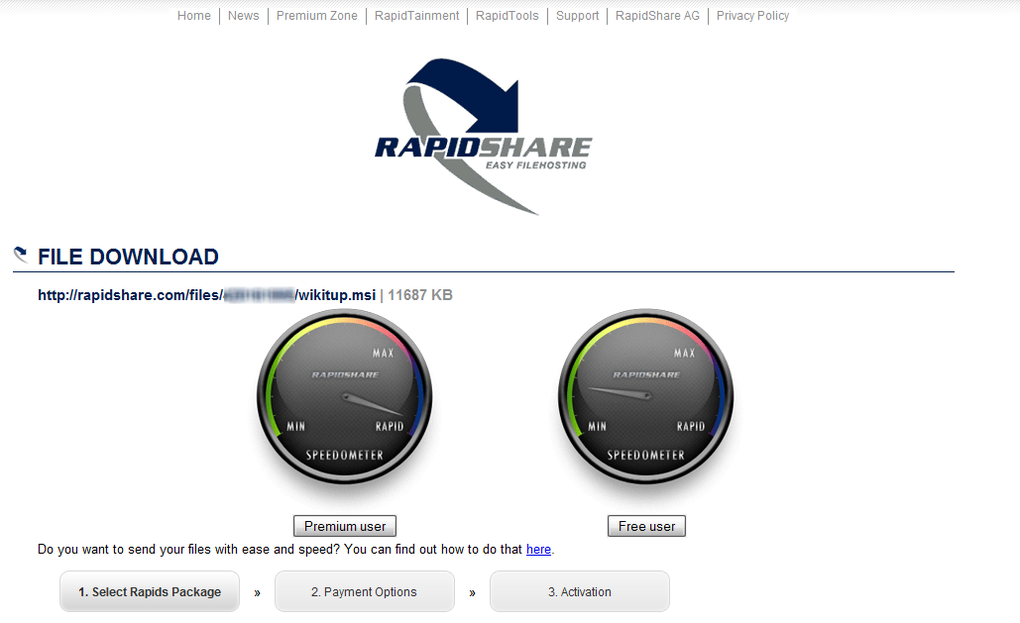
Task: Open the Support page
Action: (577, 16)
